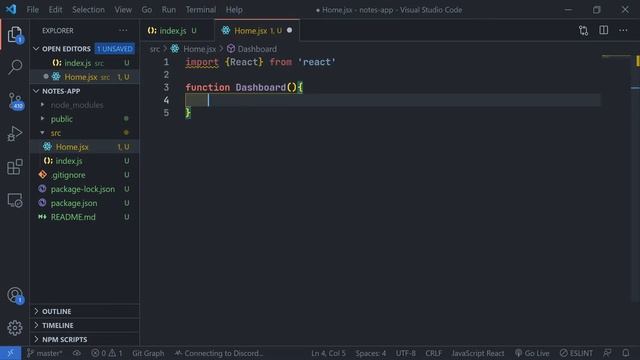Open Problems errors and warnings indicator
The height and width of the screenshot is (360, 640).
click(x=107, y=353)
